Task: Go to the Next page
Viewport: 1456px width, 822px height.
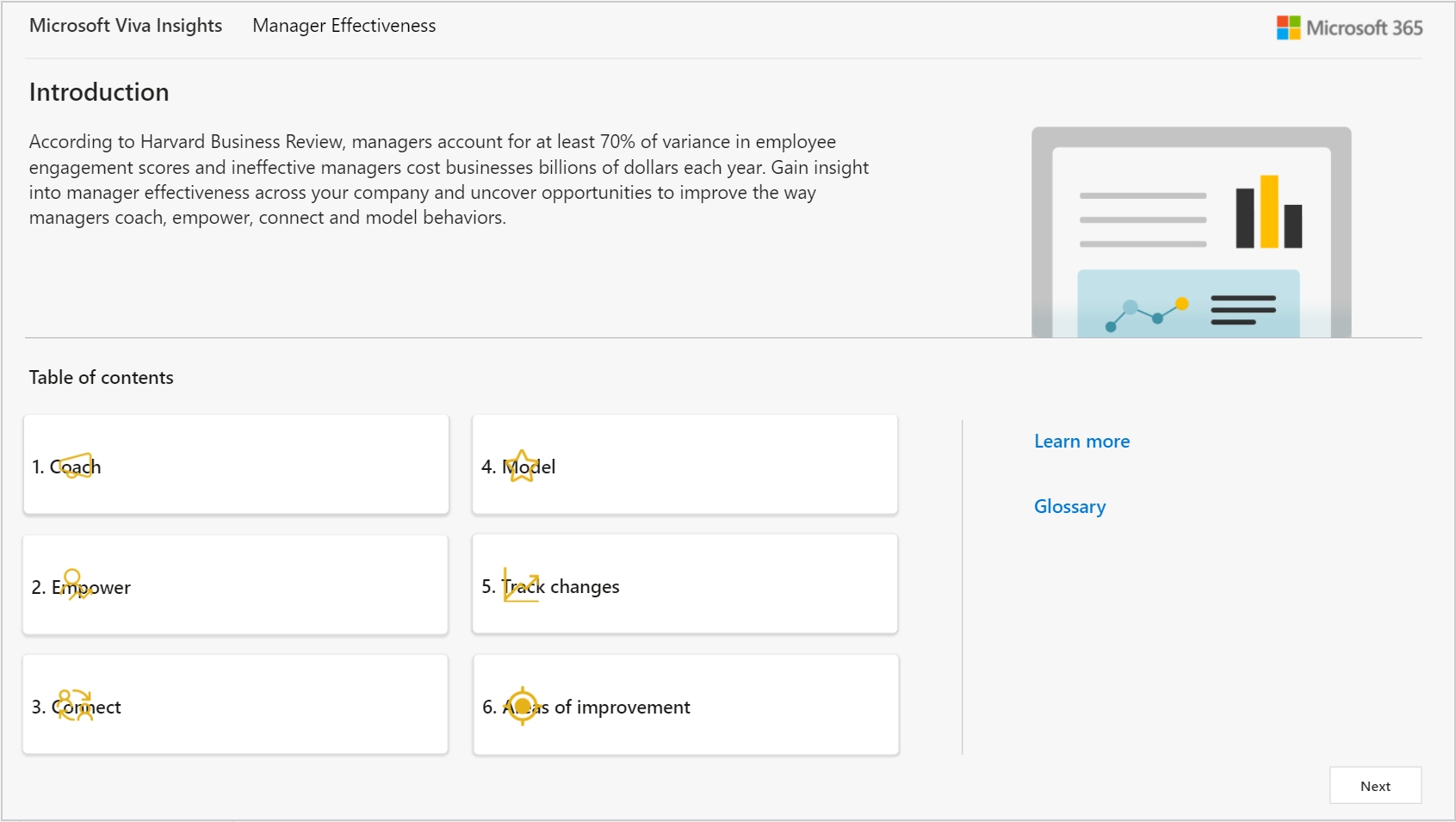Action: click(x=1375, y=786)
